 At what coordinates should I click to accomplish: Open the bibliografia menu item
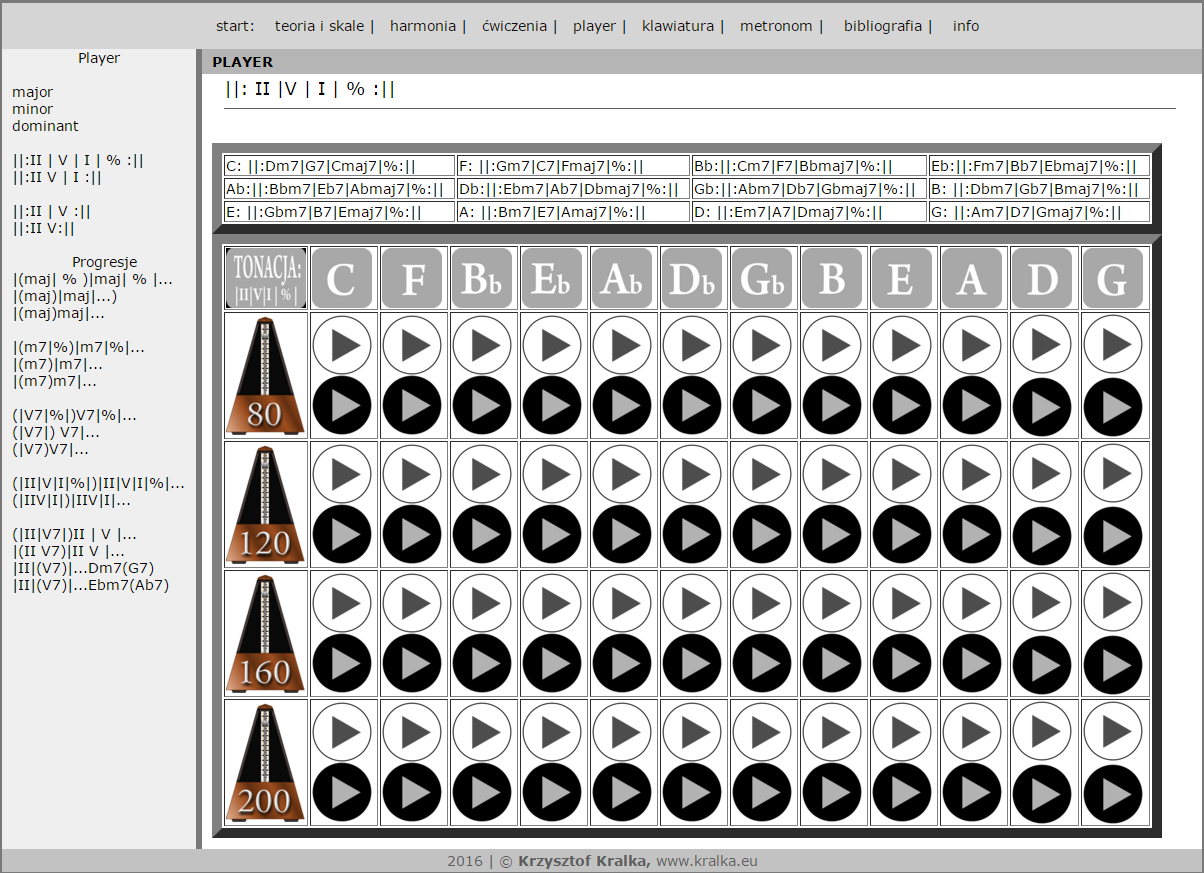click(x=883, y=26)
